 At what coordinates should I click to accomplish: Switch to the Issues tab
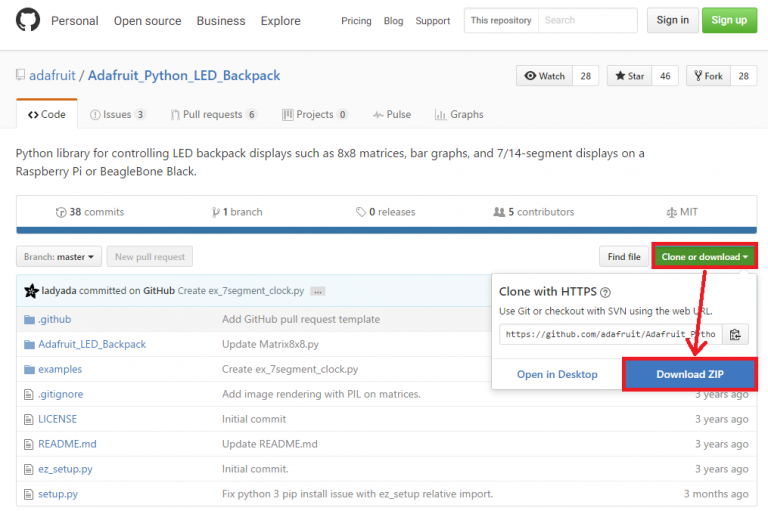pos(117,115)
